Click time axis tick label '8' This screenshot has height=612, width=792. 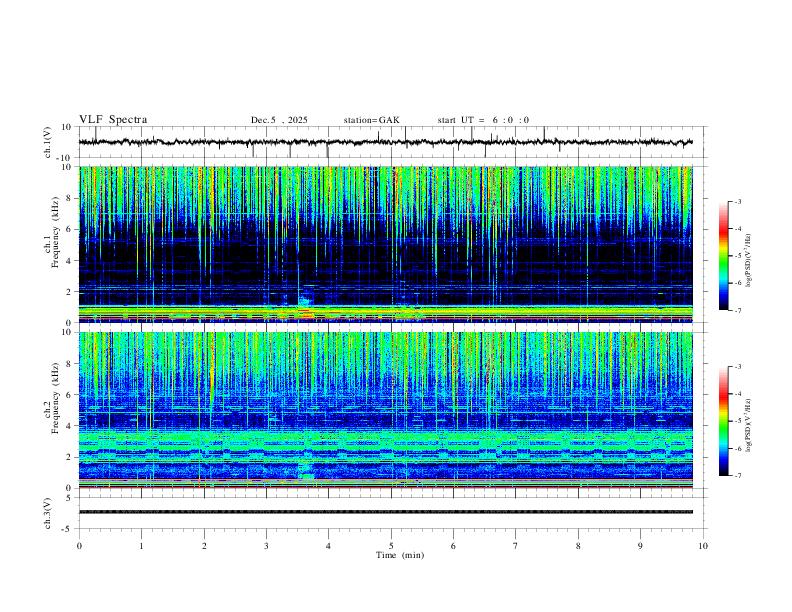(x=578, y=546)
